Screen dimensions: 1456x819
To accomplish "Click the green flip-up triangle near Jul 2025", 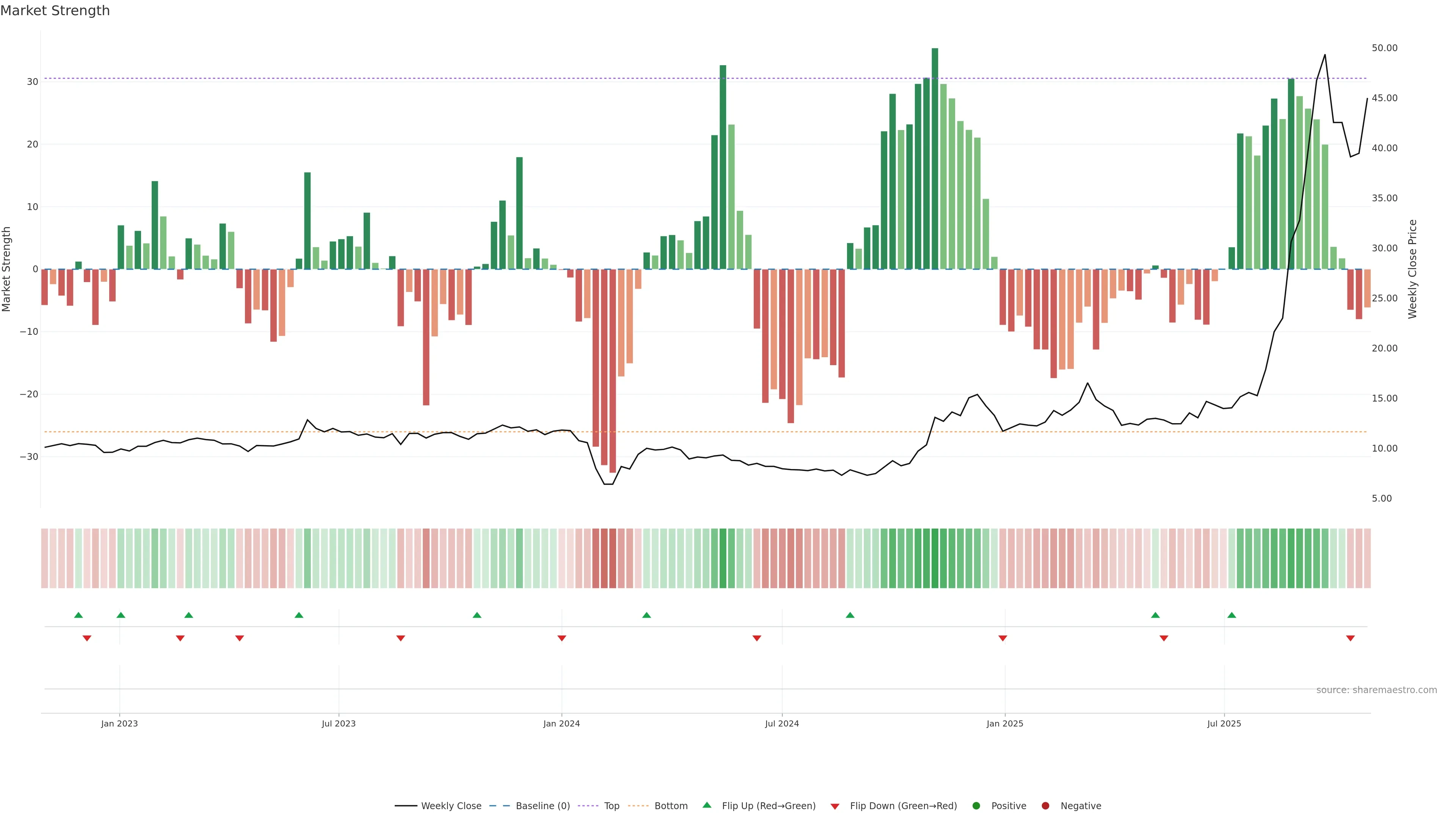I will [x=1232, y=615].
